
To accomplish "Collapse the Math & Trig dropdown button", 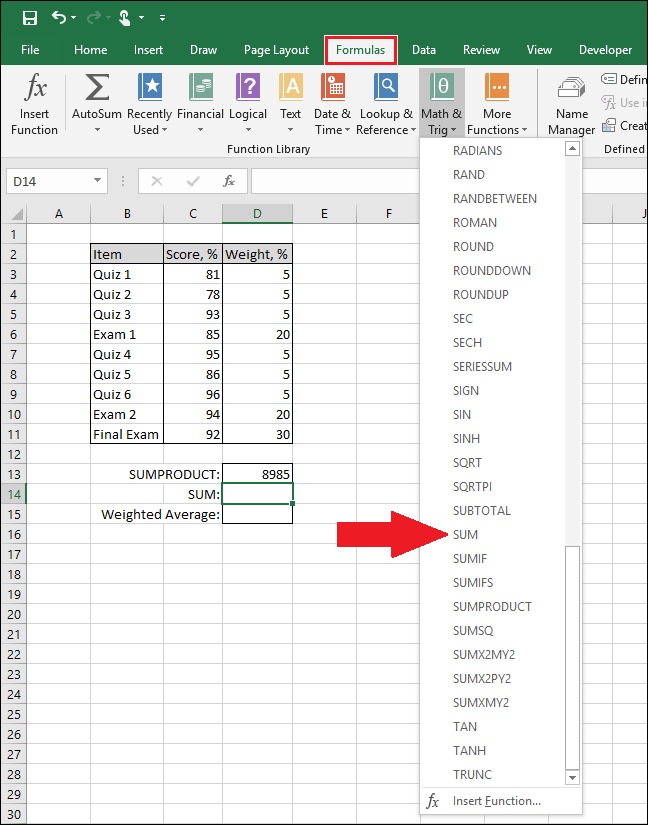I will pos(442,103).
